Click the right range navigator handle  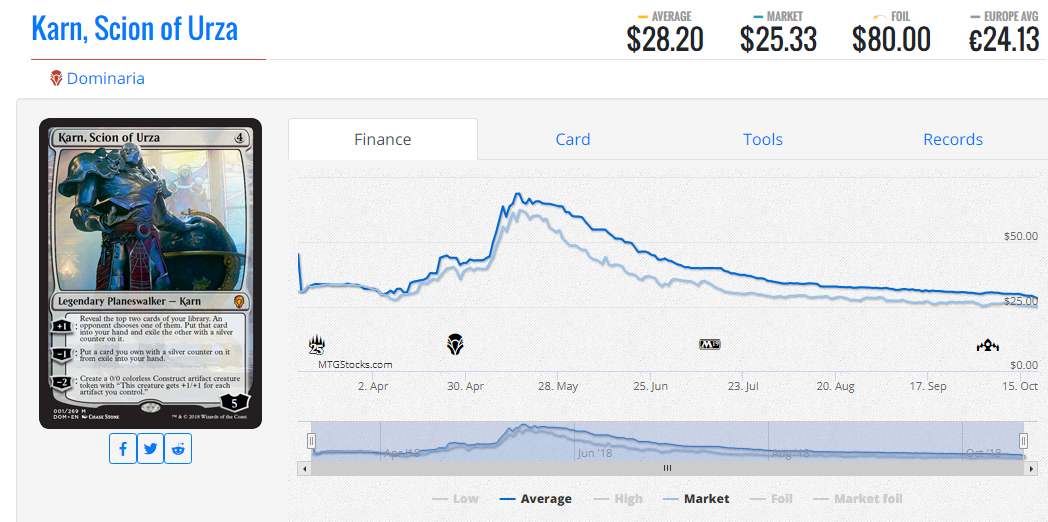1023,440
